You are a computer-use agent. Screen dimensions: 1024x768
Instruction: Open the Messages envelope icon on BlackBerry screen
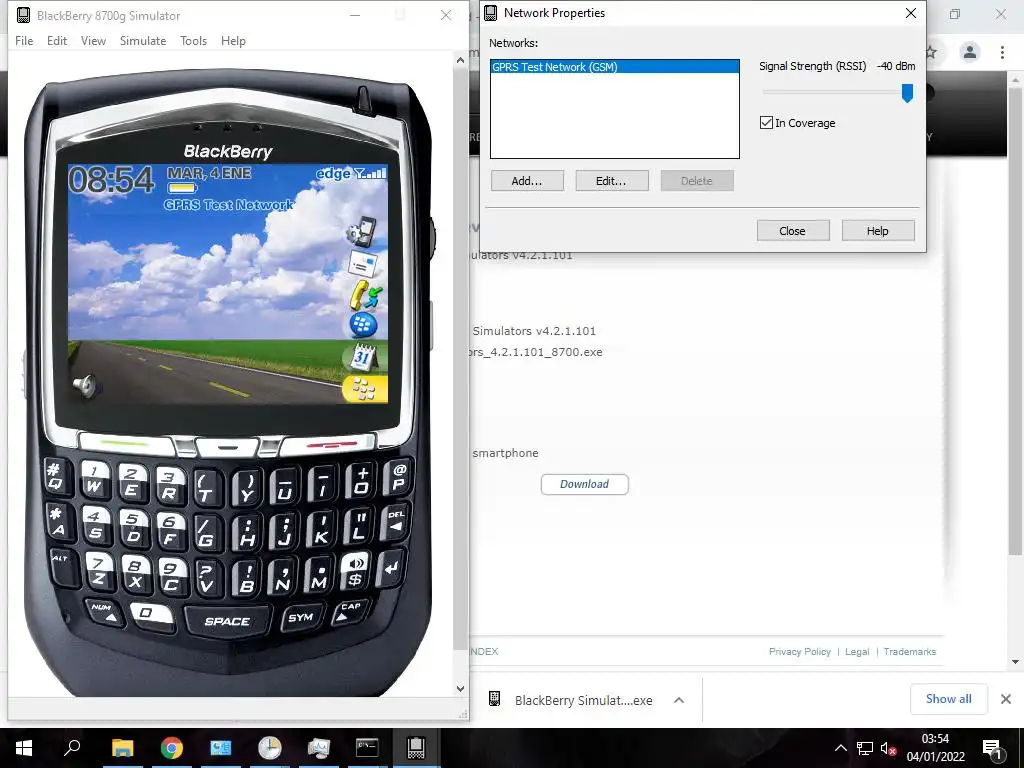click(363, 264)
